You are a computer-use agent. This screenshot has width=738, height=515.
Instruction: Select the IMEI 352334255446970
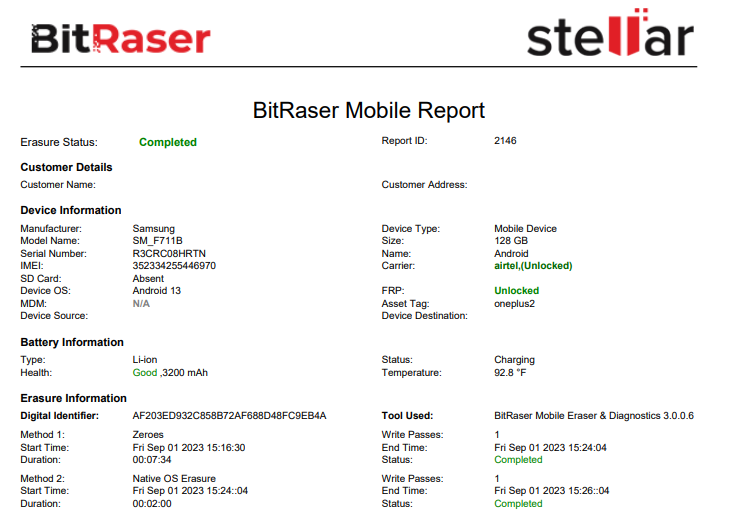174,266
